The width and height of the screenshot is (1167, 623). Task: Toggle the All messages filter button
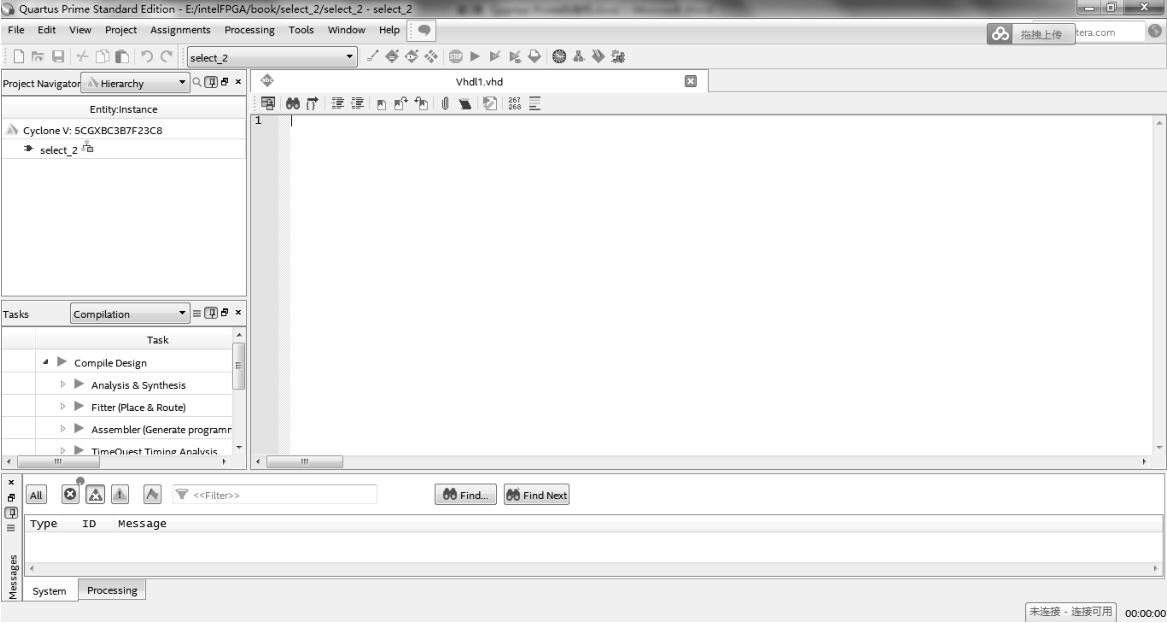point(36,495)
